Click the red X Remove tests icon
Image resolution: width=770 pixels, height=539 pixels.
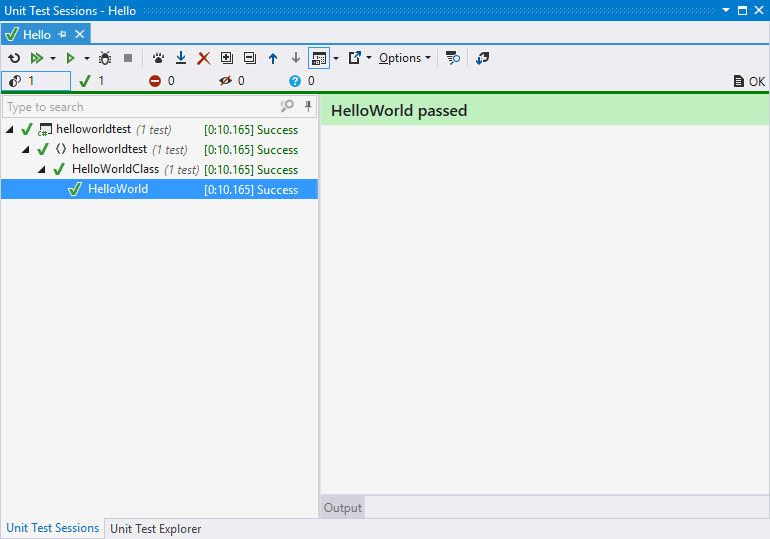click(x=204, y=59)
